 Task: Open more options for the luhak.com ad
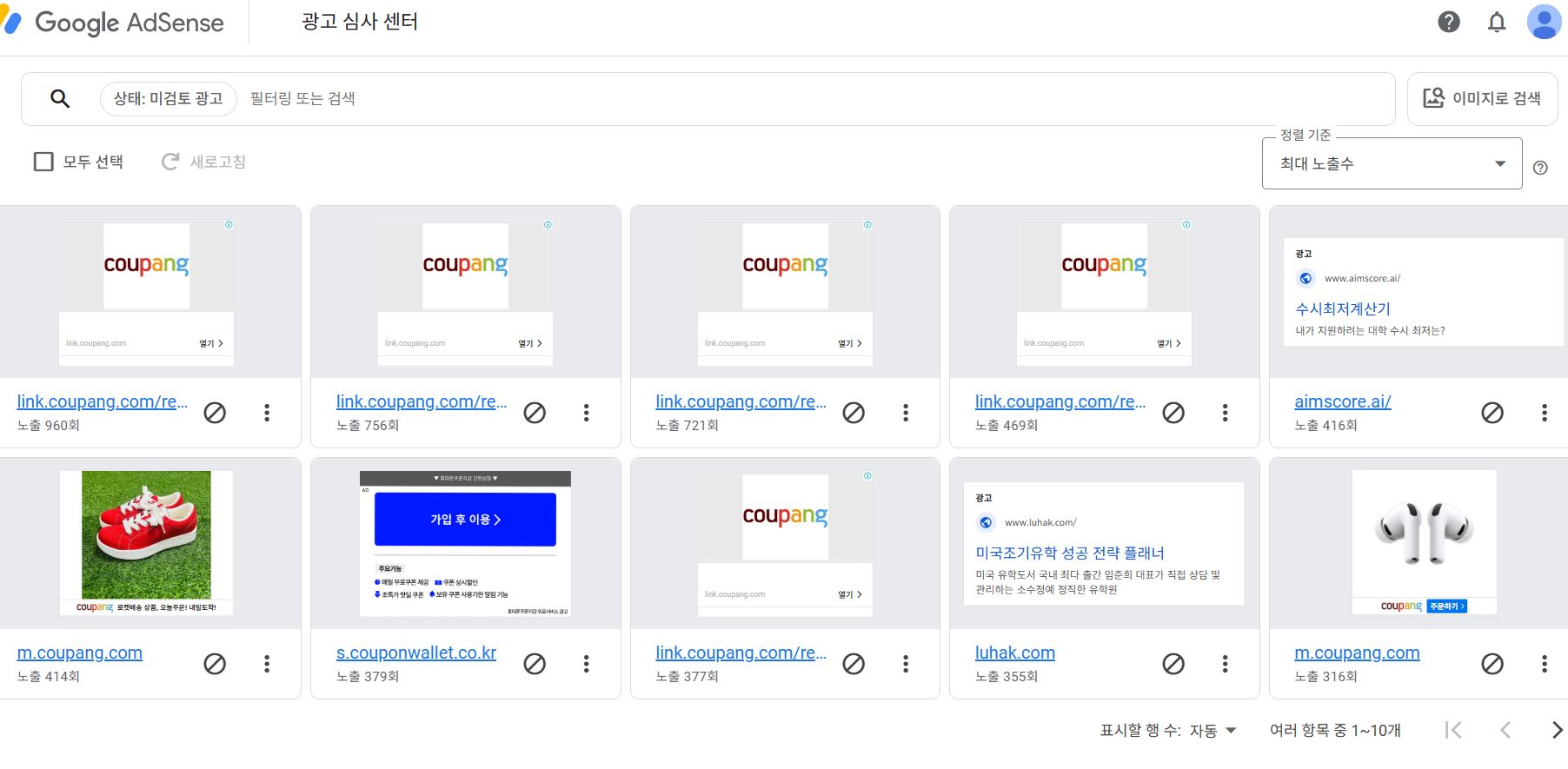click(1226, 664)
